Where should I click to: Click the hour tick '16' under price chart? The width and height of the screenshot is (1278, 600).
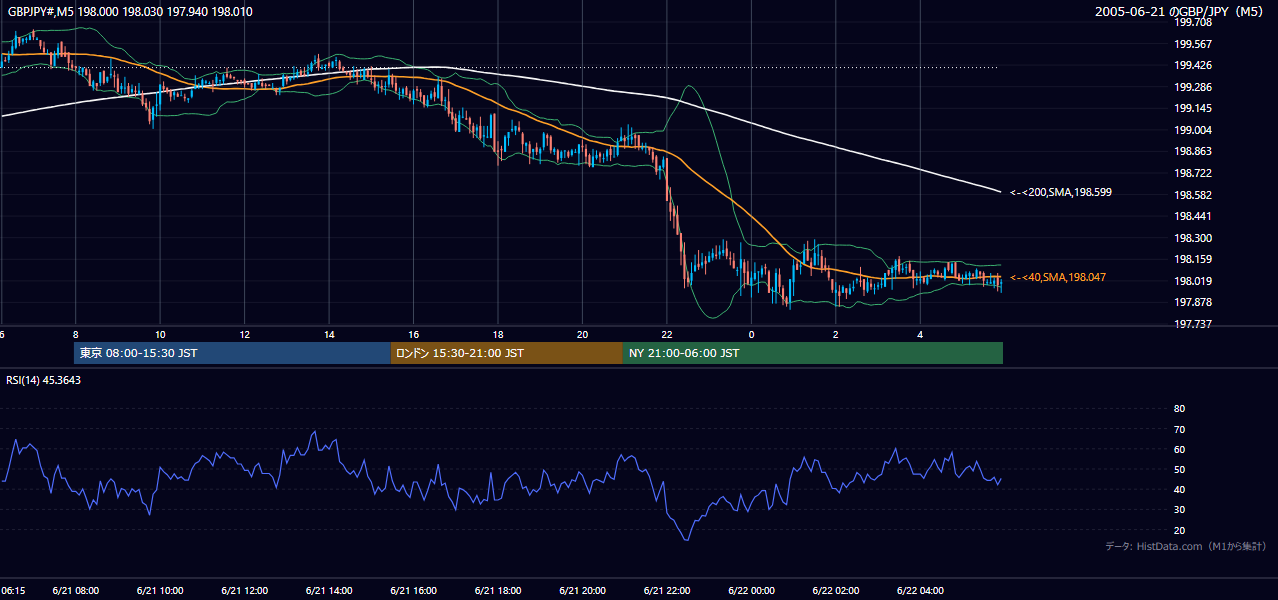[x=414, y=334]
